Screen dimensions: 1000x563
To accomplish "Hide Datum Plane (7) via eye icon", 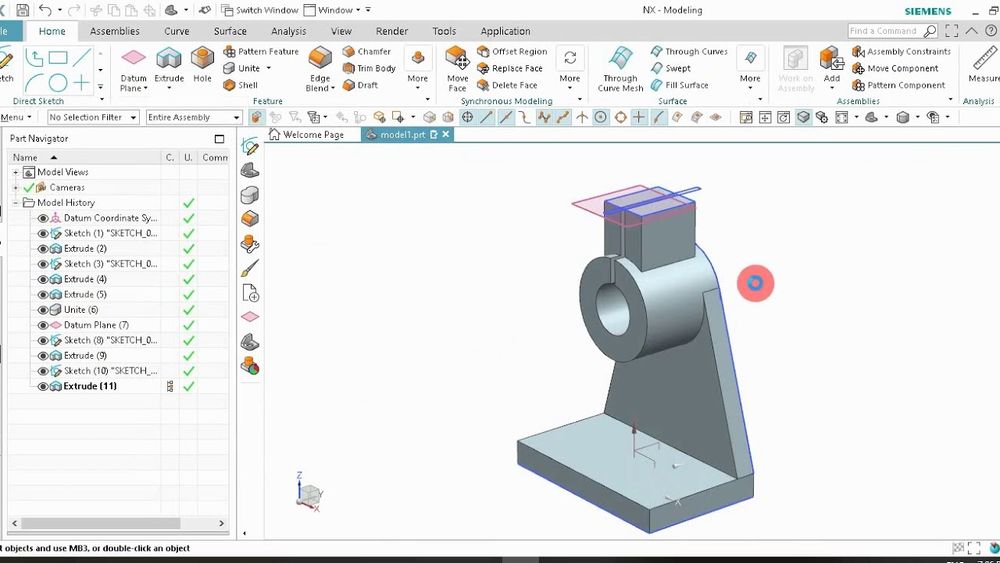I will pos(43,325).
